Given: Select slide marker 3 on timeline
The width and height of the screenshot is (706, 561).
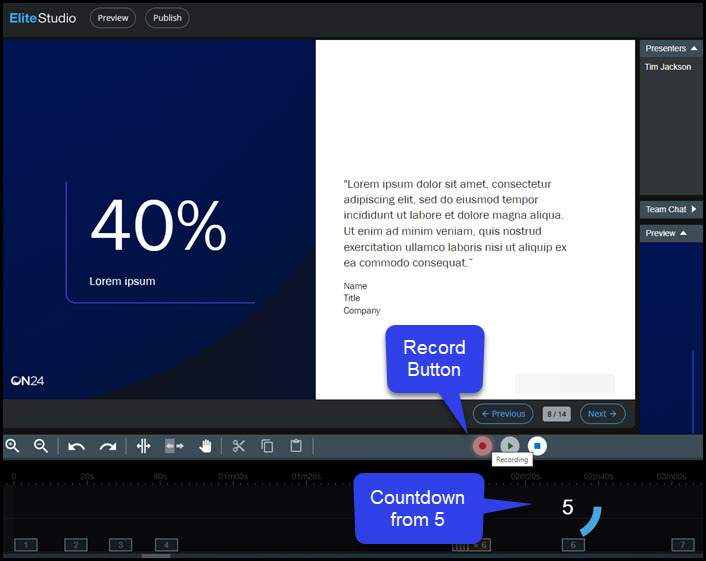Looking at the screenshot, I should coord(120,545).
